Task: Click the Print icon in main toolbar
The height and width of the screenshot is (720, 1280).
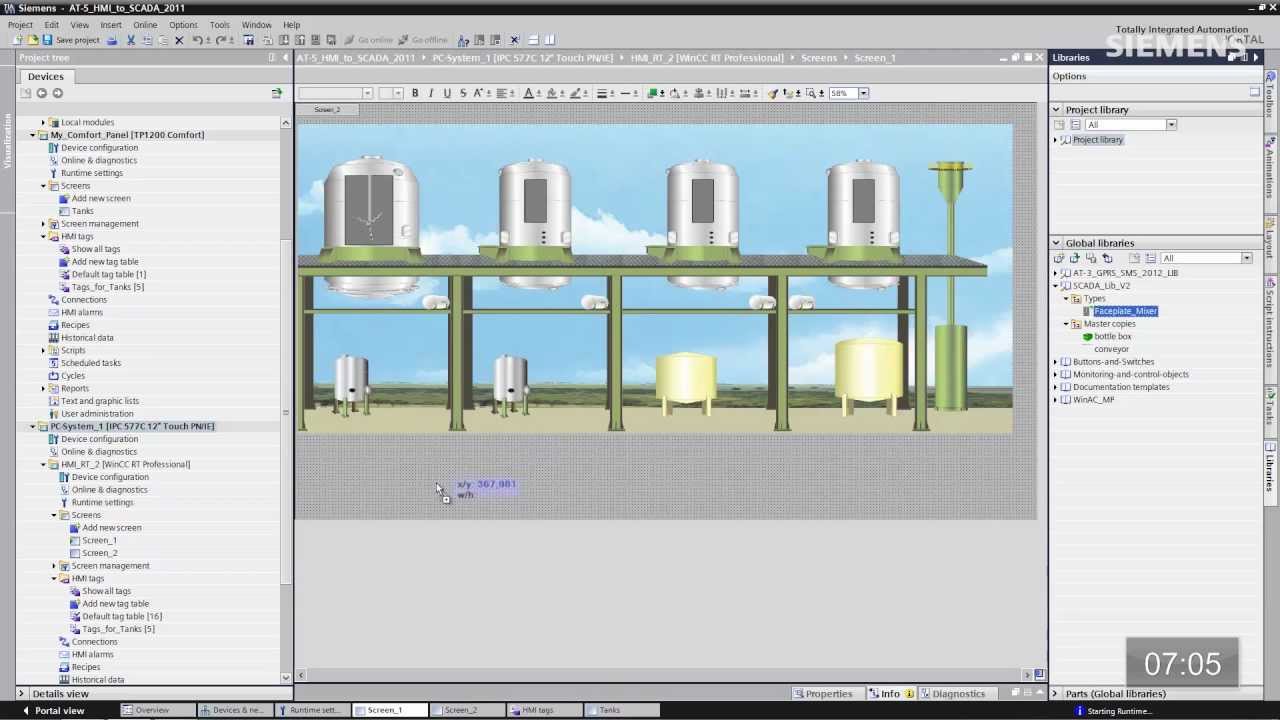Action: [x=112, y=40]
